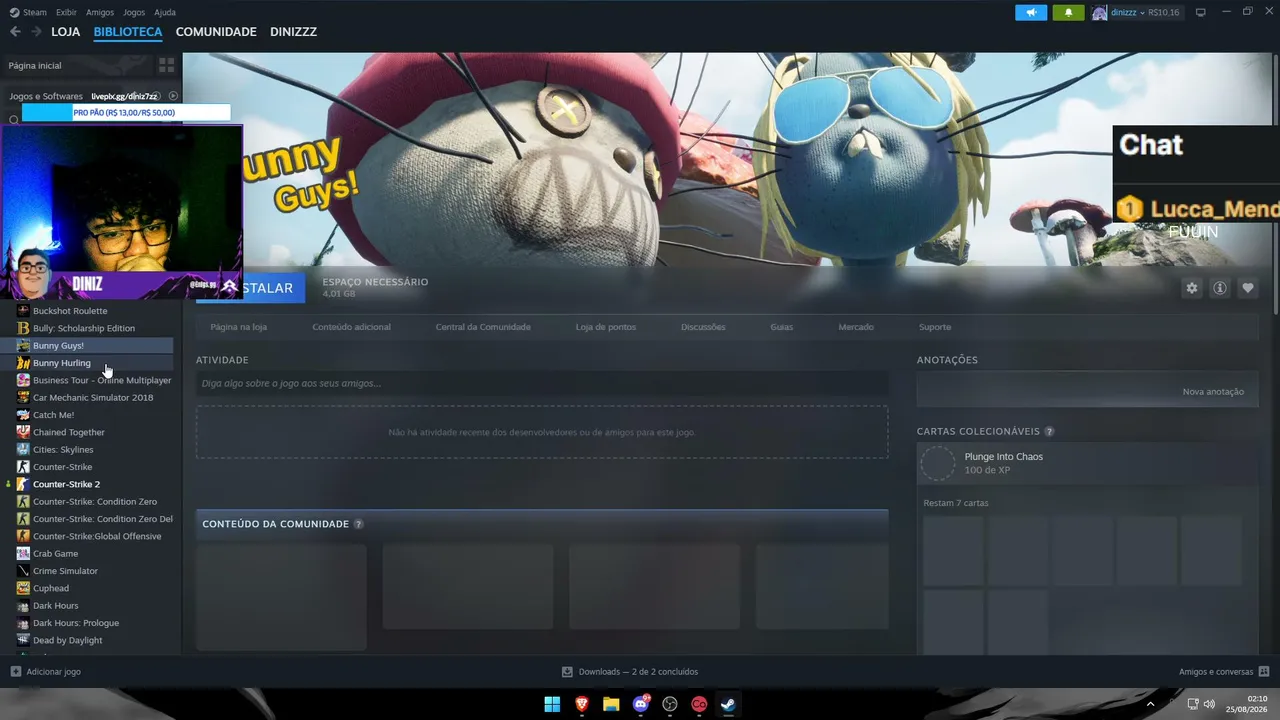The width and height of the screenshot is (1280, 720).
Task: Go to the COMUNIDADE section
Action: coord(216,32)
